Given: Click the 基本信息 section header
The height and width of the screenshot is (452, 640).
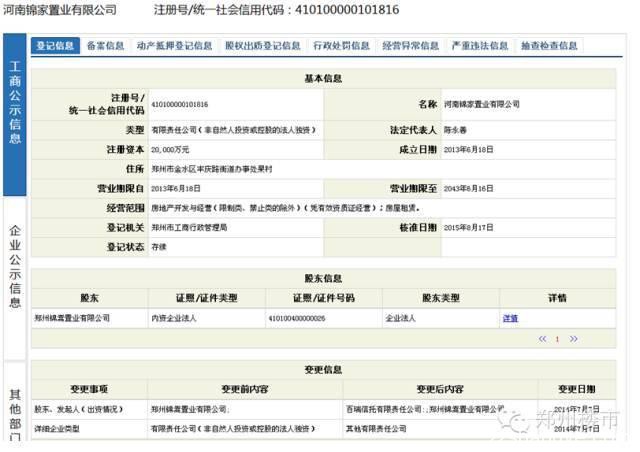Looking at the screenshot, I should 323,78.
